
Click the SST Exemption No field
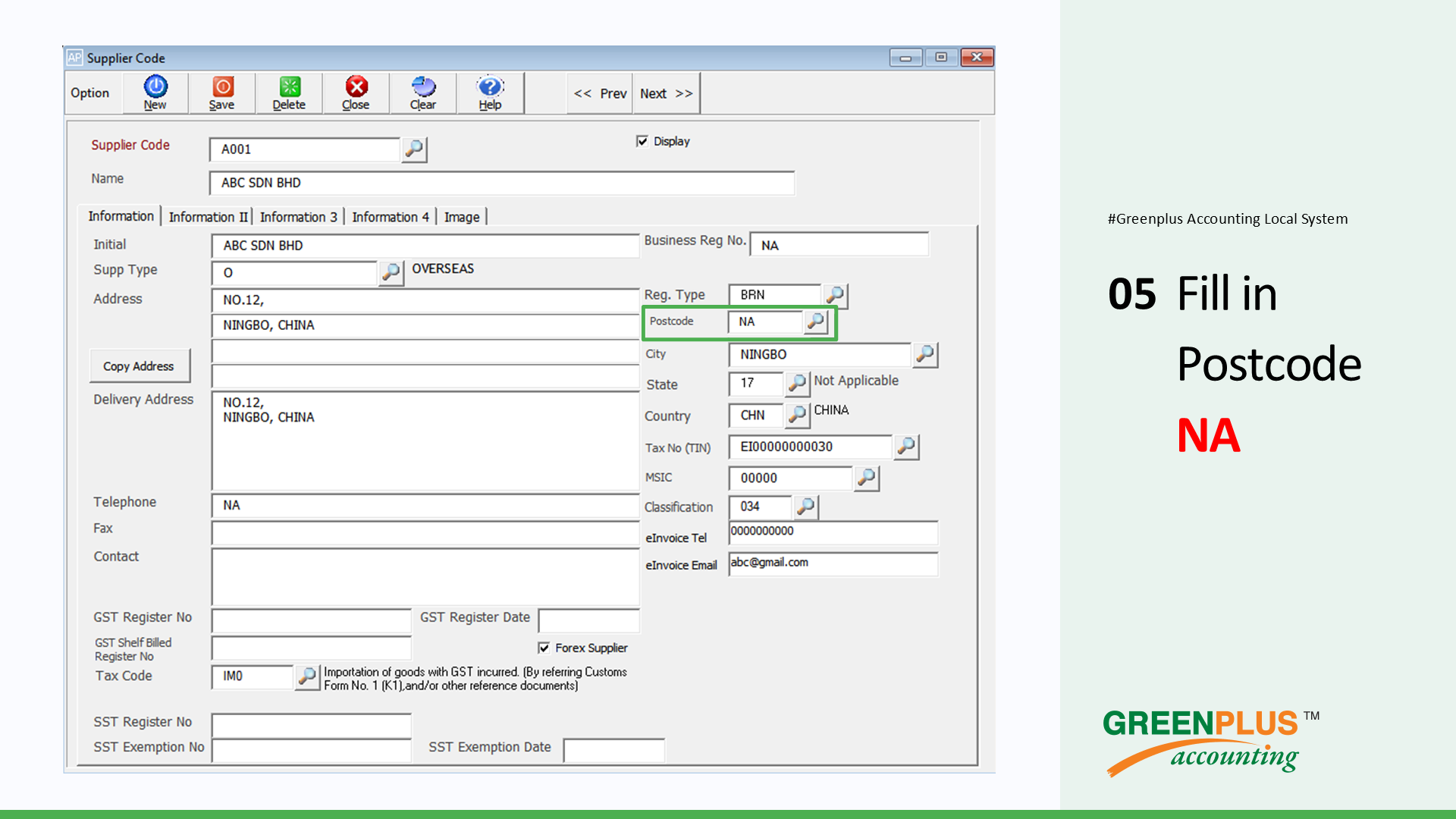point(312,750)
